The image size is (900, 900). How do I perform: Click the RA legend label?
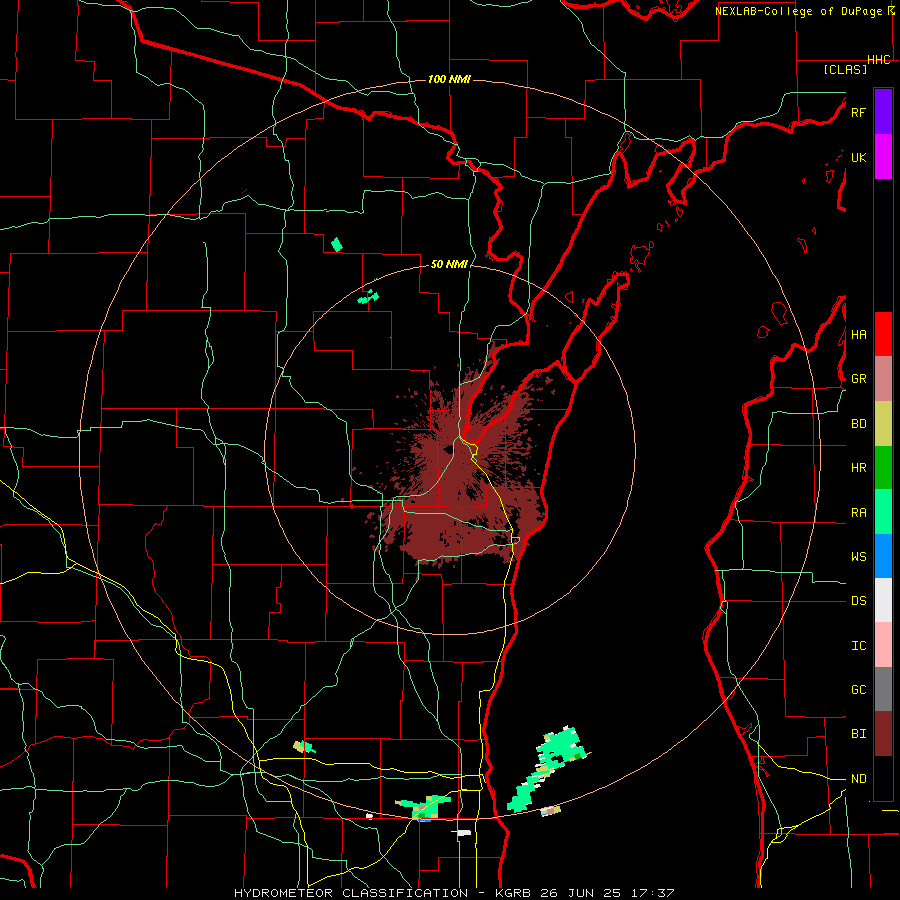[x=858, y=513]
